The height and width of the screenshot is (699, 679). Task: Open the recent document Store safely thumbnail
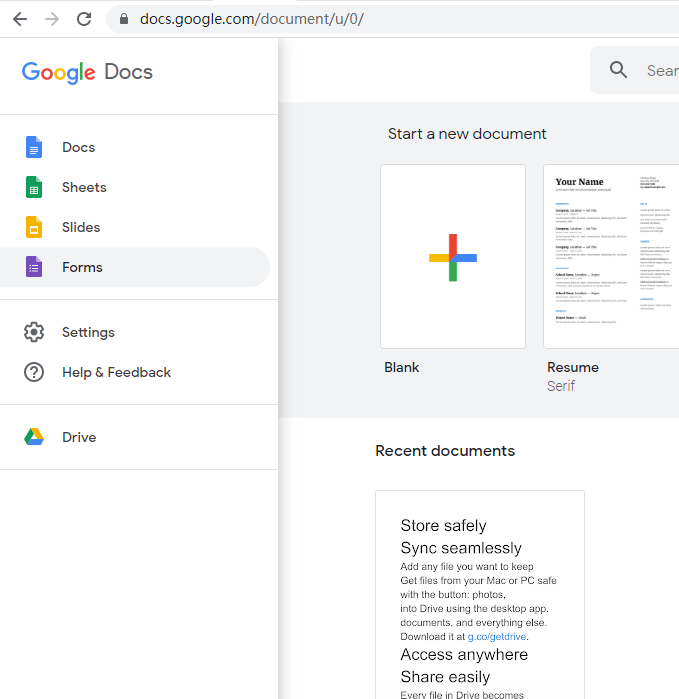click(480, 595)
